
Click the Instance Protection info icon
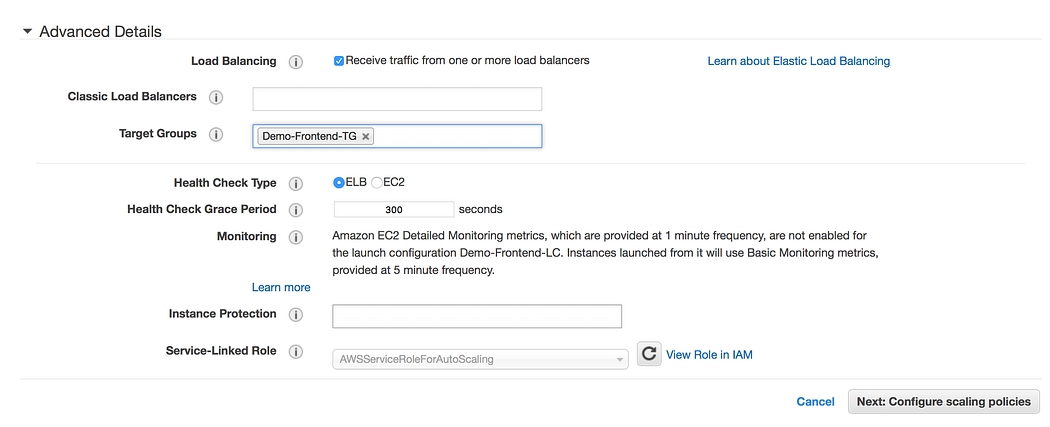coord(296,315)
